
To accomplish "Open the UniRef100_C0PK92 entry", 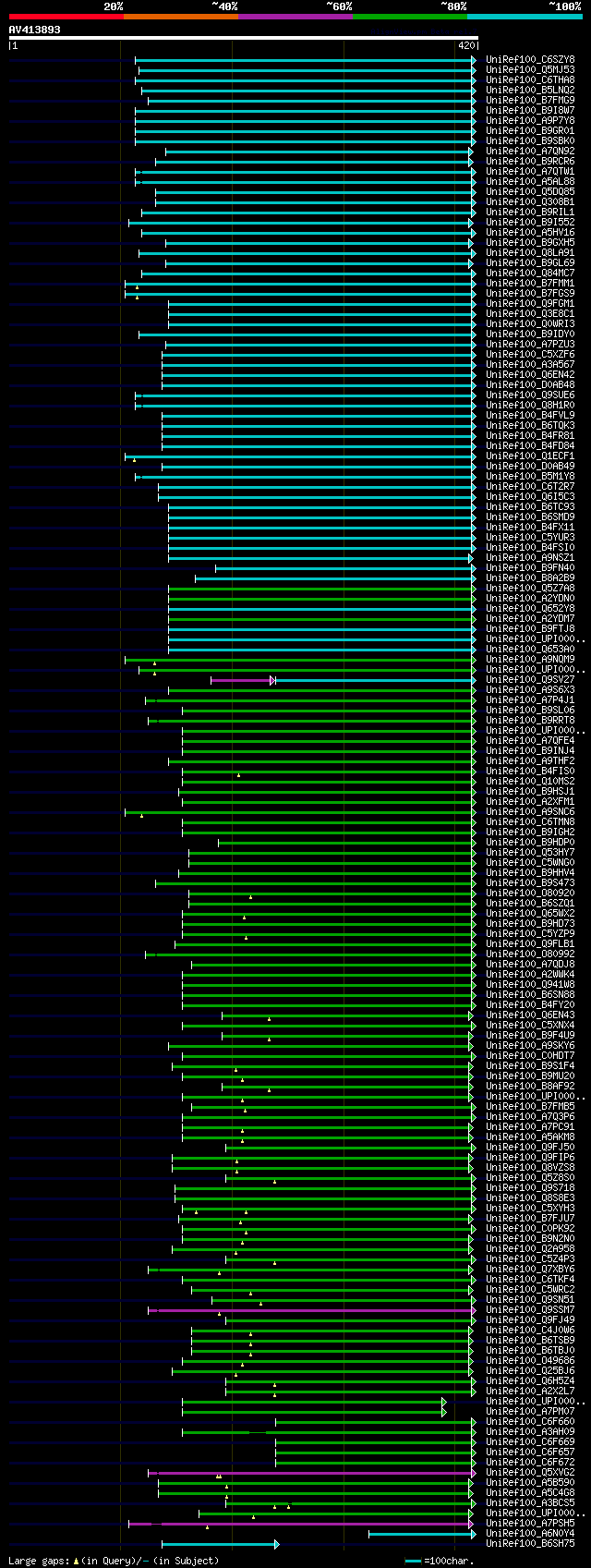I will coord(530,1229).
